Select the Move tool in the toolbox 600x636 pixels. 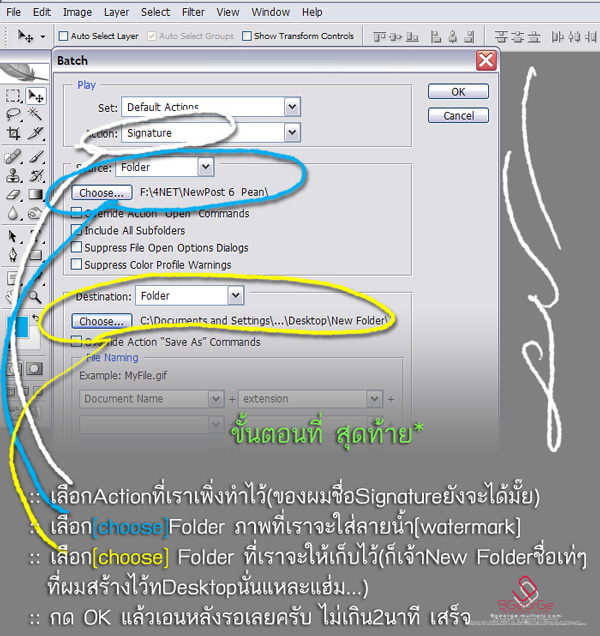point(36,96)
